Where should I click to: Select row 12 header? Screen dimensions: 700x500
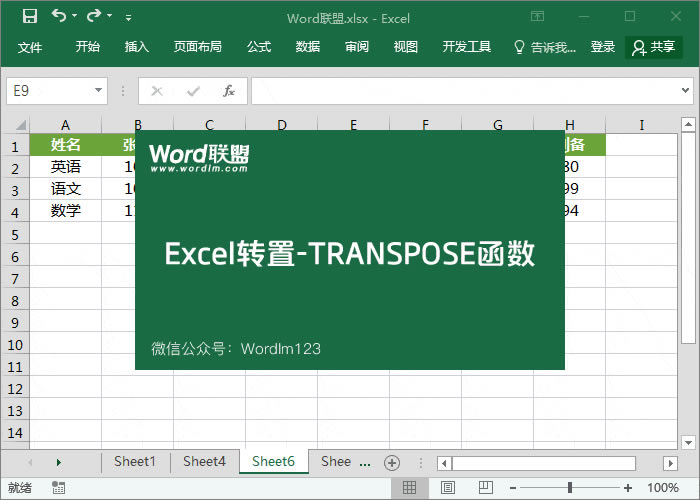pos(15,389)
